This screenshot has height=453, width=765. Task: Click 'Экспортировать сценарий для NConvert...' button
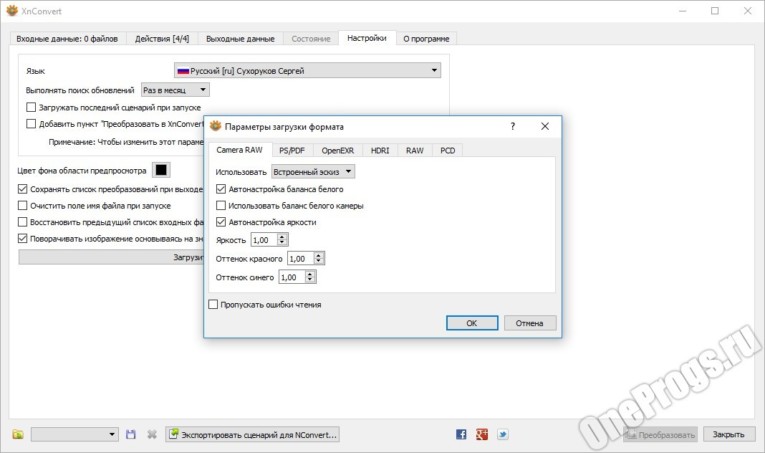(x=253, y=434)
